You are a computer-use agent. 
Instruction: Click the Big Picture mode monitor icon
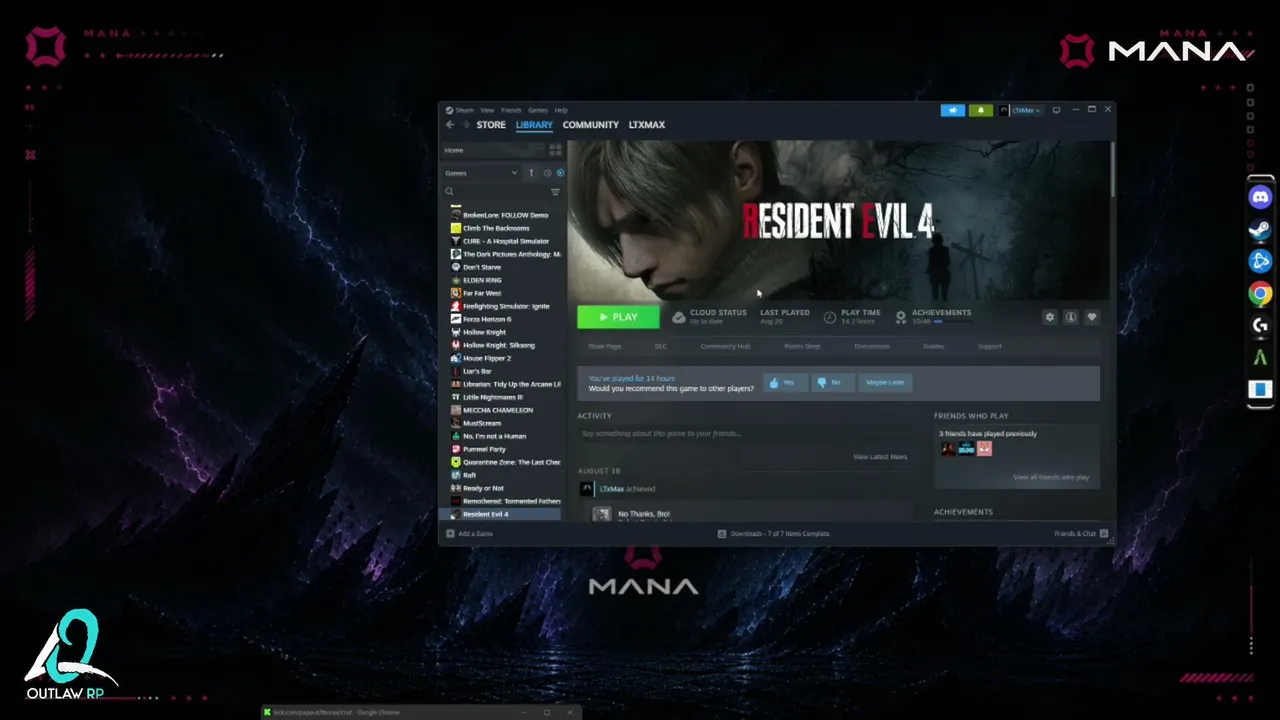click(x=1056, y=110)
